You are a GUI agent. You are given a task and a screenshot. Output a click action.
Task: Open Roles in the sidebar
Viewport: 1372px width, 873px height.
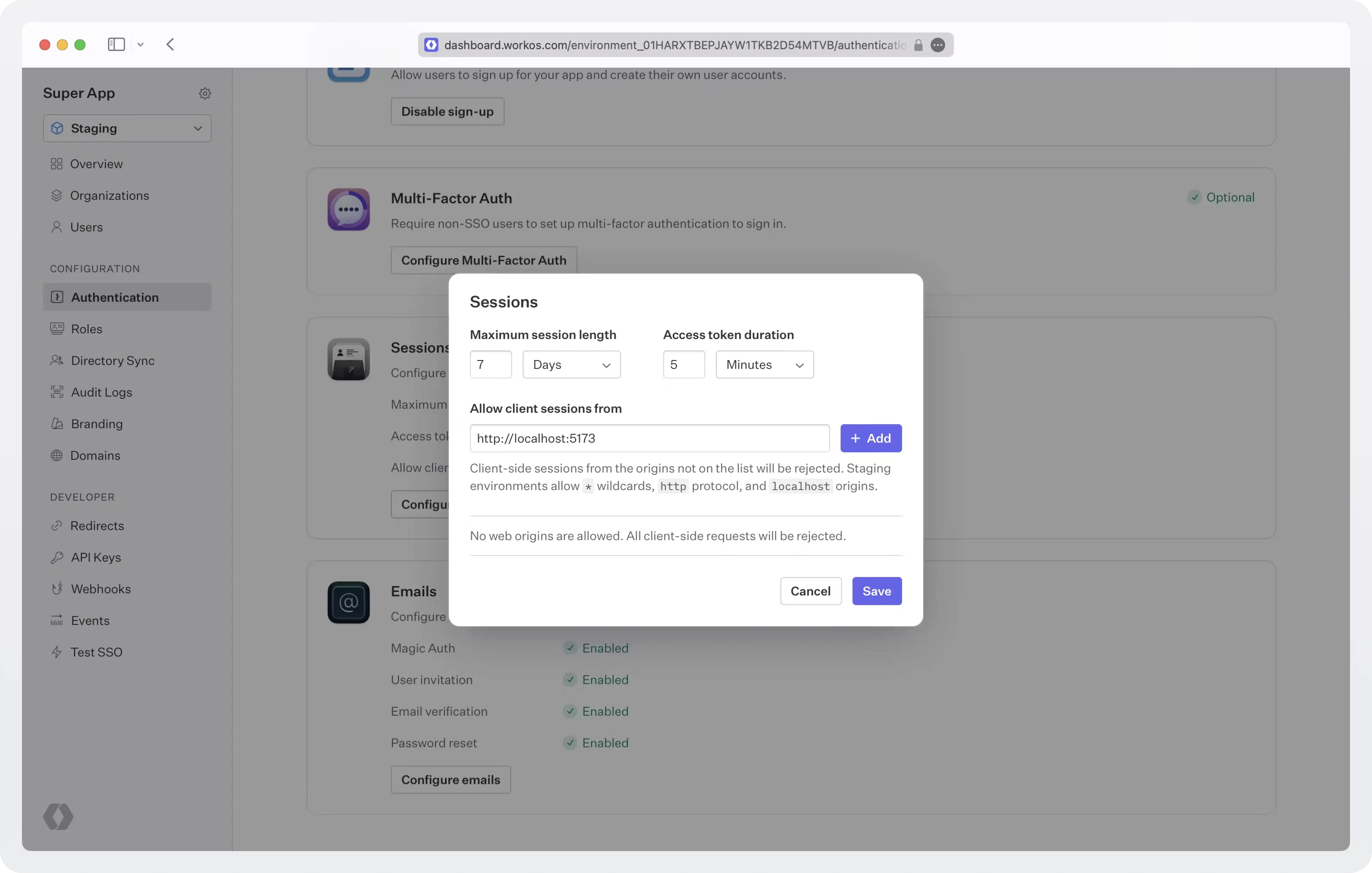click(x=127, y=329)
